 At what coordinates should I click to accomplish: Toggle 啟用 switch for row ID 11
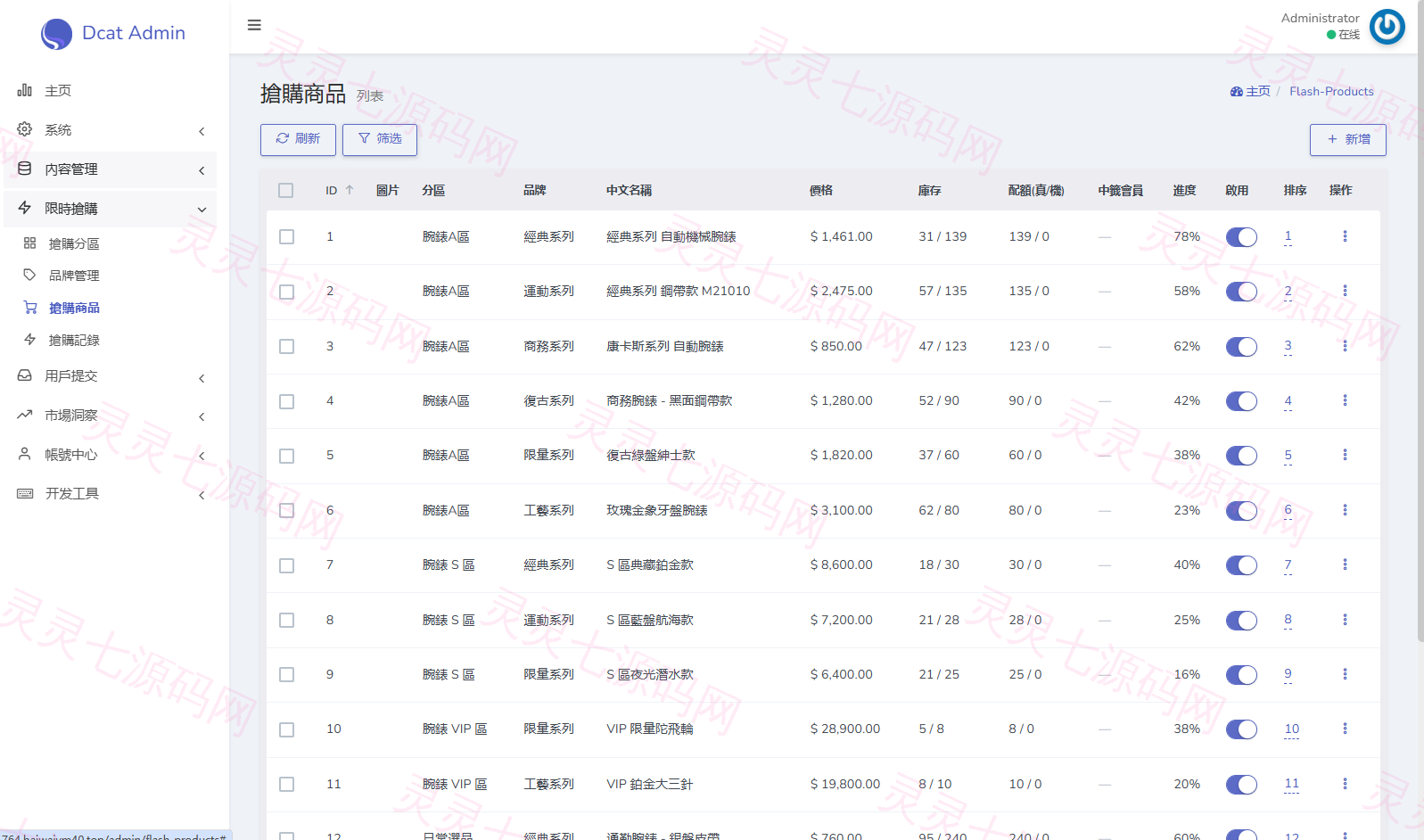tap(1241, 785)
